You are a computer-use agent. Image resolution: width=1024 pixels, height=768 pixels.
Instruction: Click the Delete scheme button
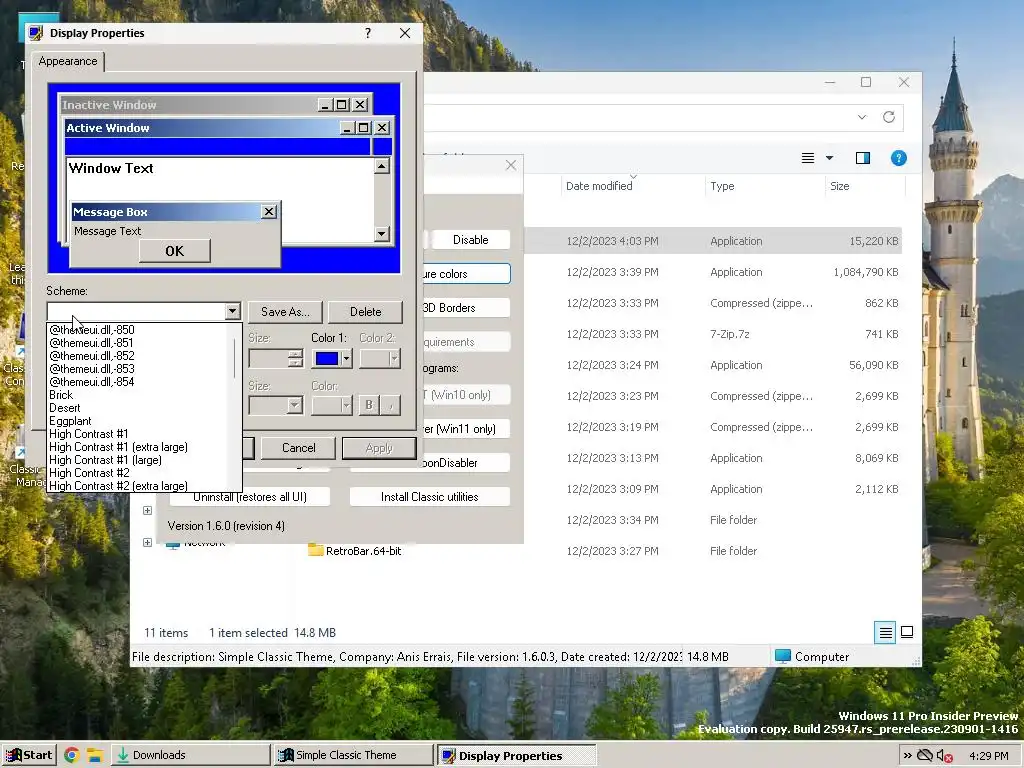click(x=366, y=312)
